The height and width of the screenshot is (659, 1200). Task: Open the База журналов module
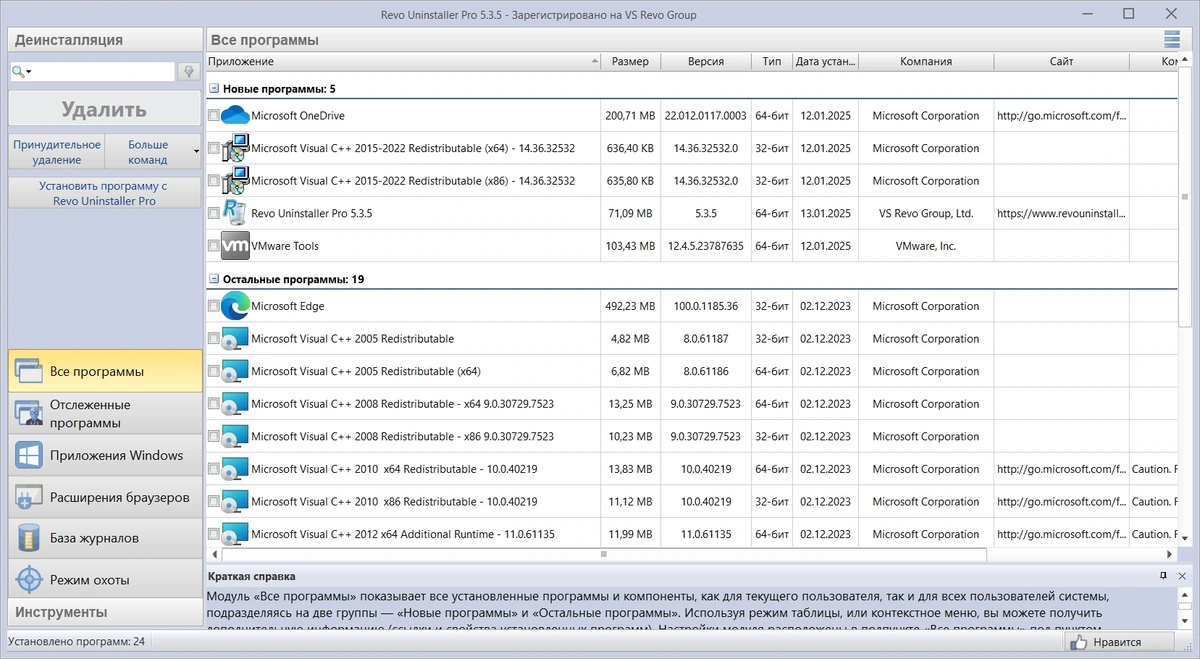pos(105,538)
